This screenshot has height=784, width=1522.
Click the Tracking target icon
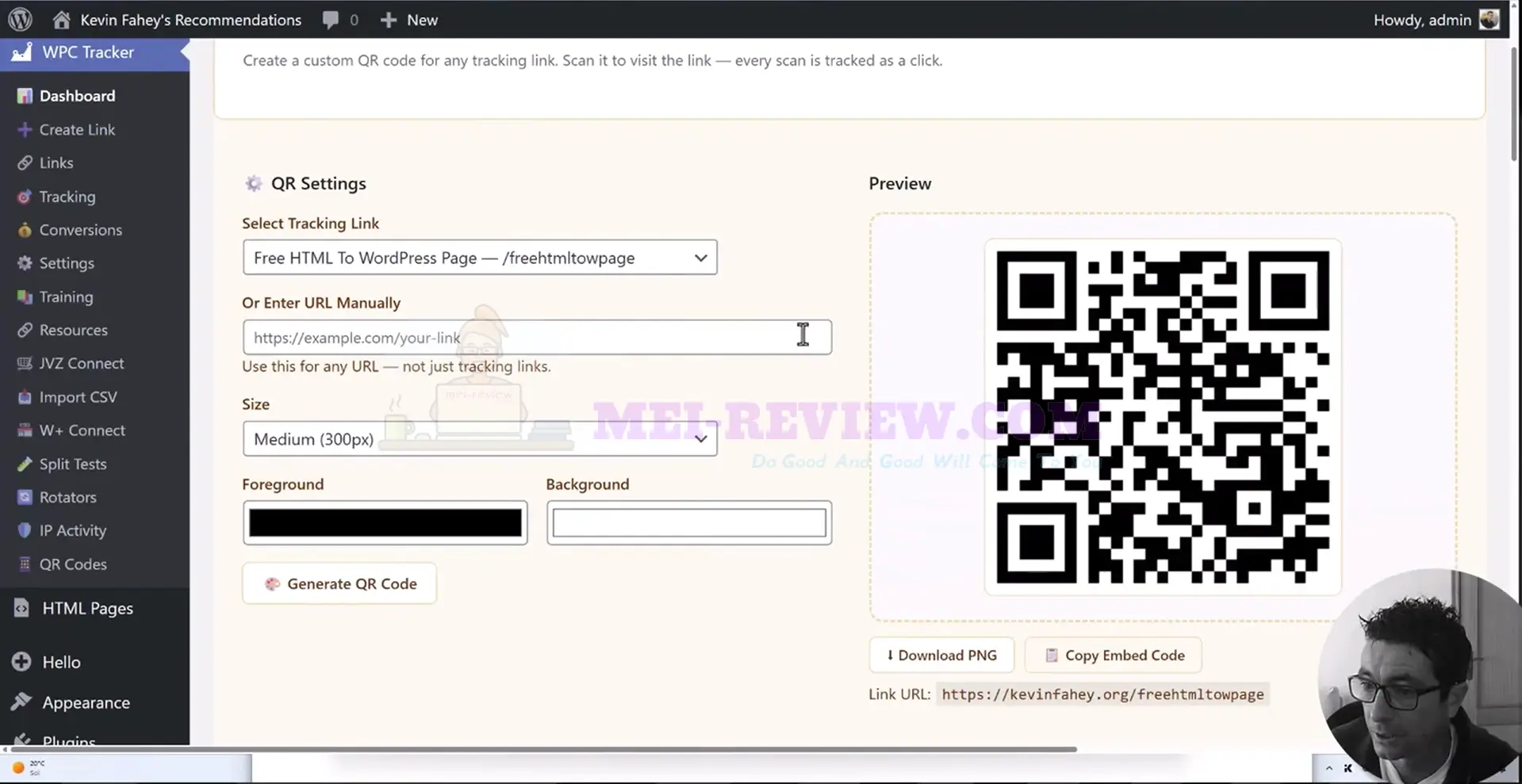click(x=25, y=197)
